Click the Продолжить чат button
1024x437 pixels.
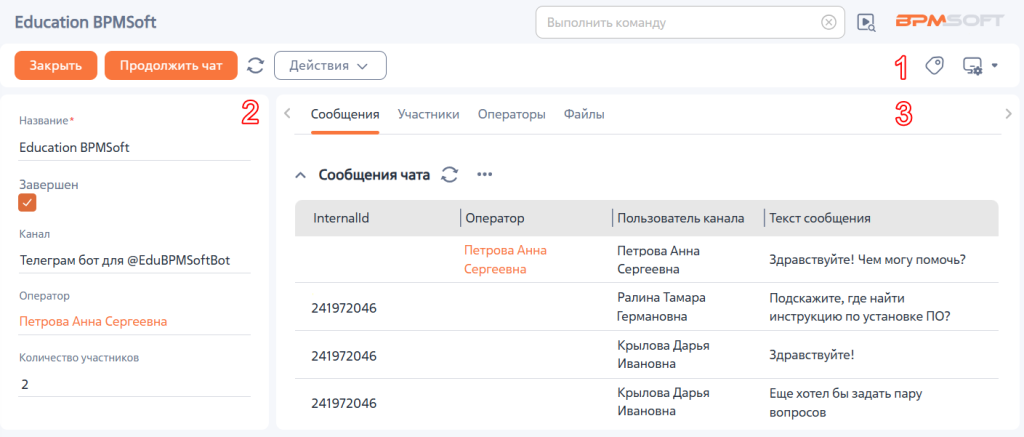[171, 65]
